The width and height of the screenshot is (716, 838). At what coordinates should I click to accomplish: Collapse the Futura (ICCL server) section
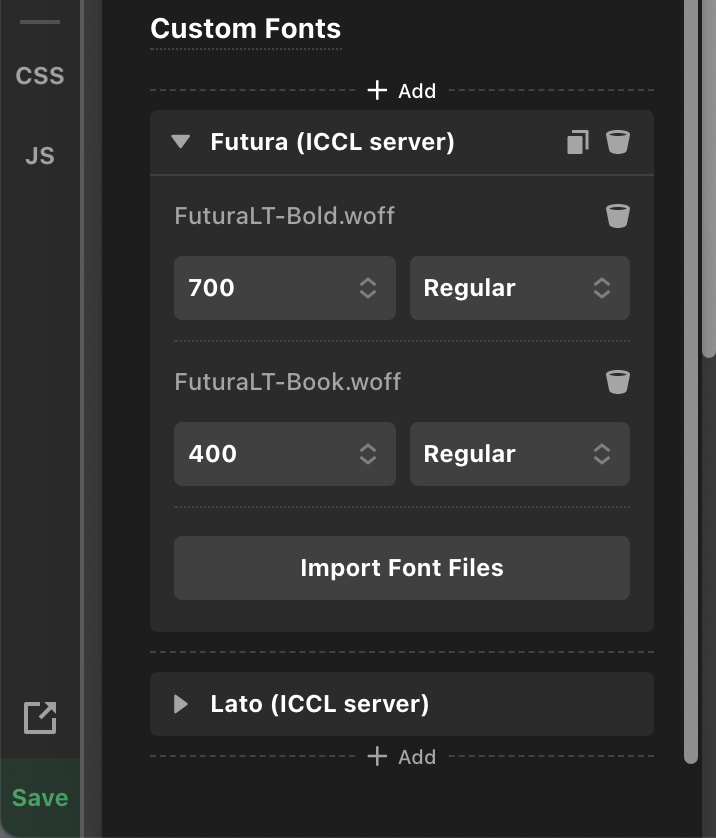tap(181, 142)
